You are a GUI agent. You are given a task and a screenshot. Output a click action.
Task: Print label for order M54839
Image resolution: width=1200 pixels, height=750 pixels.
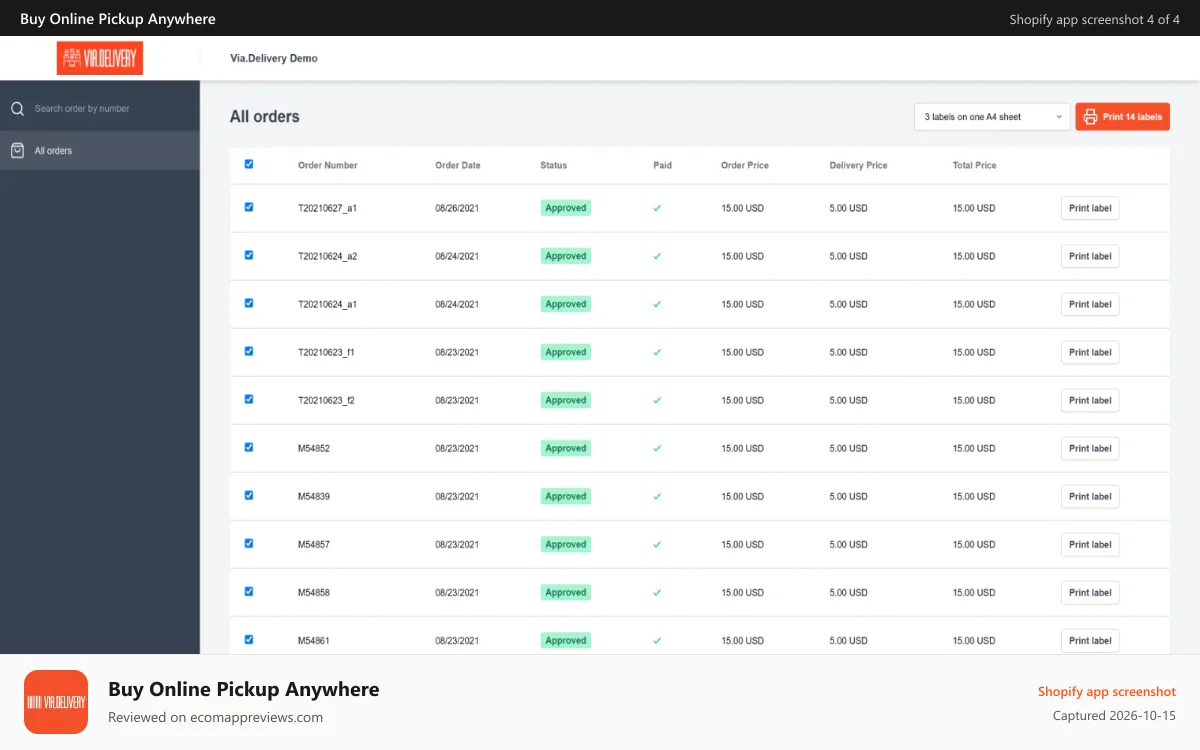tap(1090, 496)
